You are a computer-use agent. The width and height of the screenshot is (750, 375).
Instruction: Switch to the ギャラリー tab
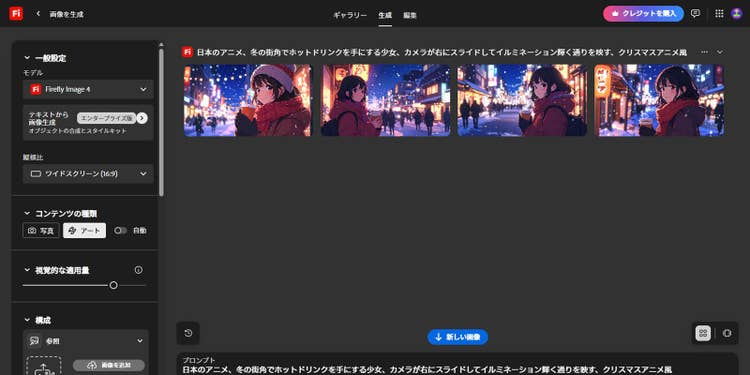350,15
